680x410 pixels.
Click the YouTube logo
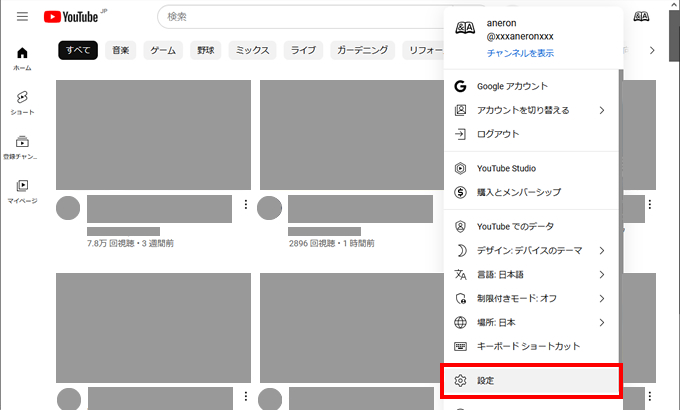[x=71, y=16]
